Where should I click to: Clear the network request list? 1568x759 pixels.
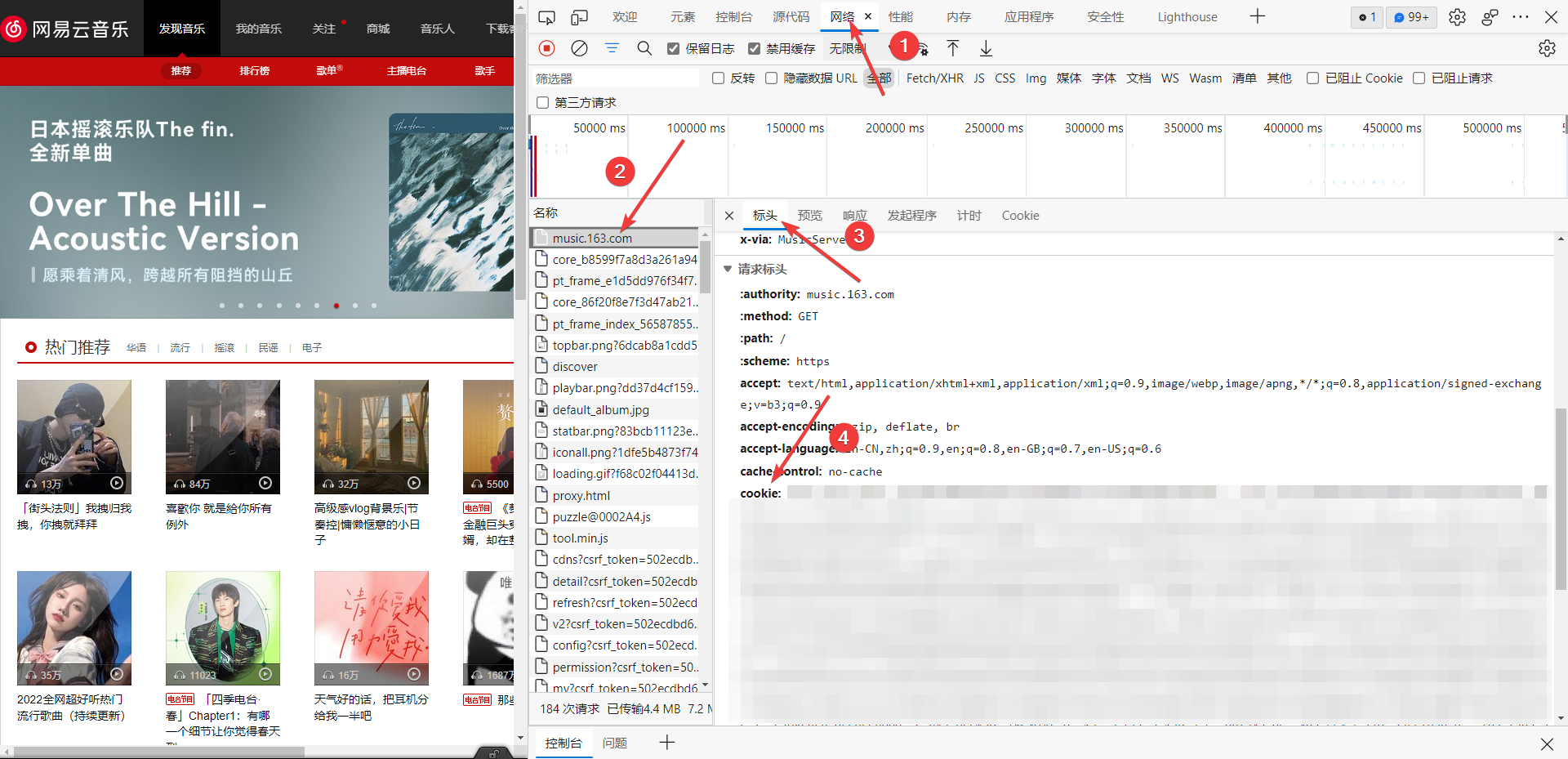[579, 48]
